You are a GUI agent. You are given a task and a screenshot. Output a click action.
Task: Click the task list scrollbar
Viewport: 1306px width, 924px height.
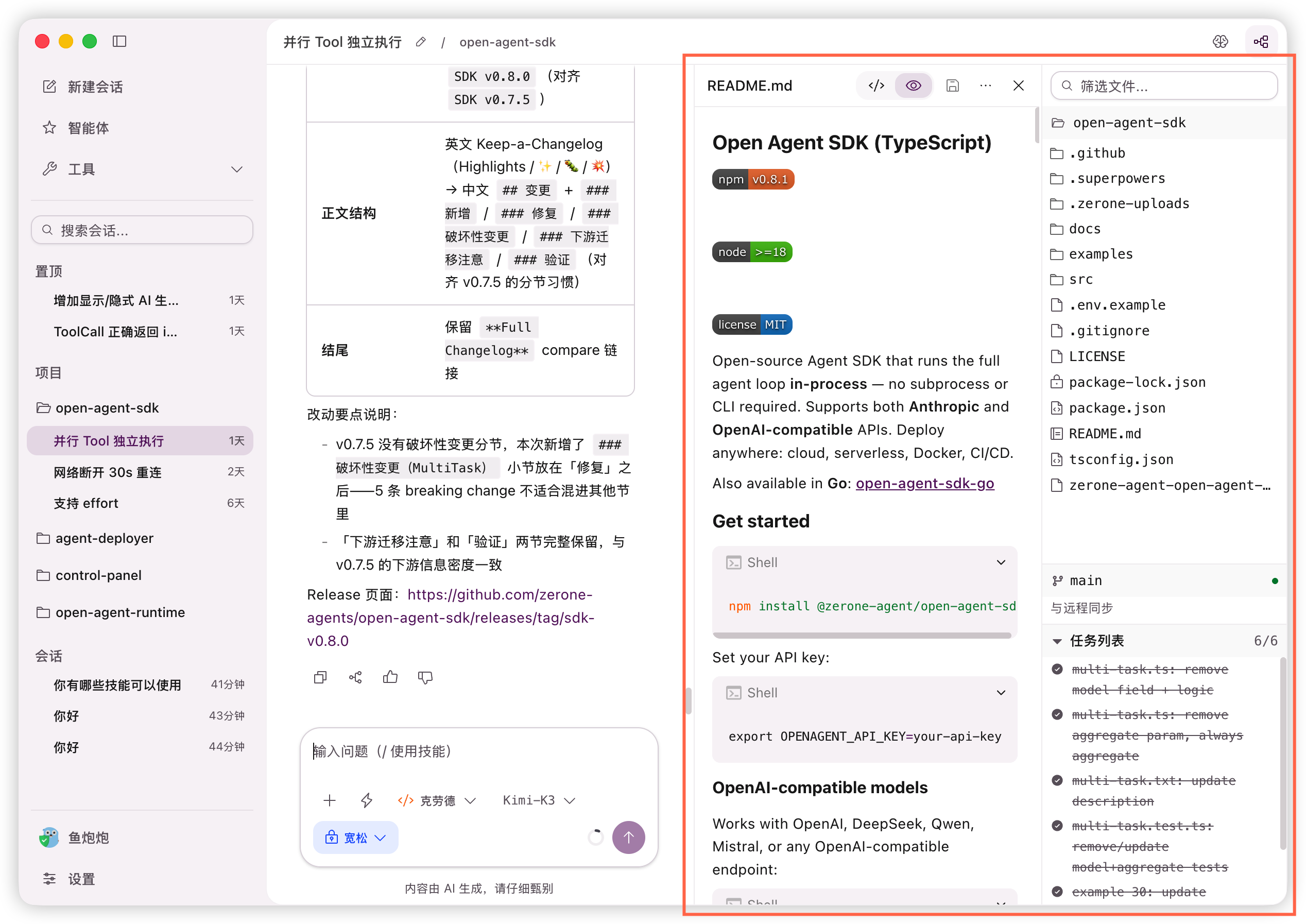[1283, 754]
